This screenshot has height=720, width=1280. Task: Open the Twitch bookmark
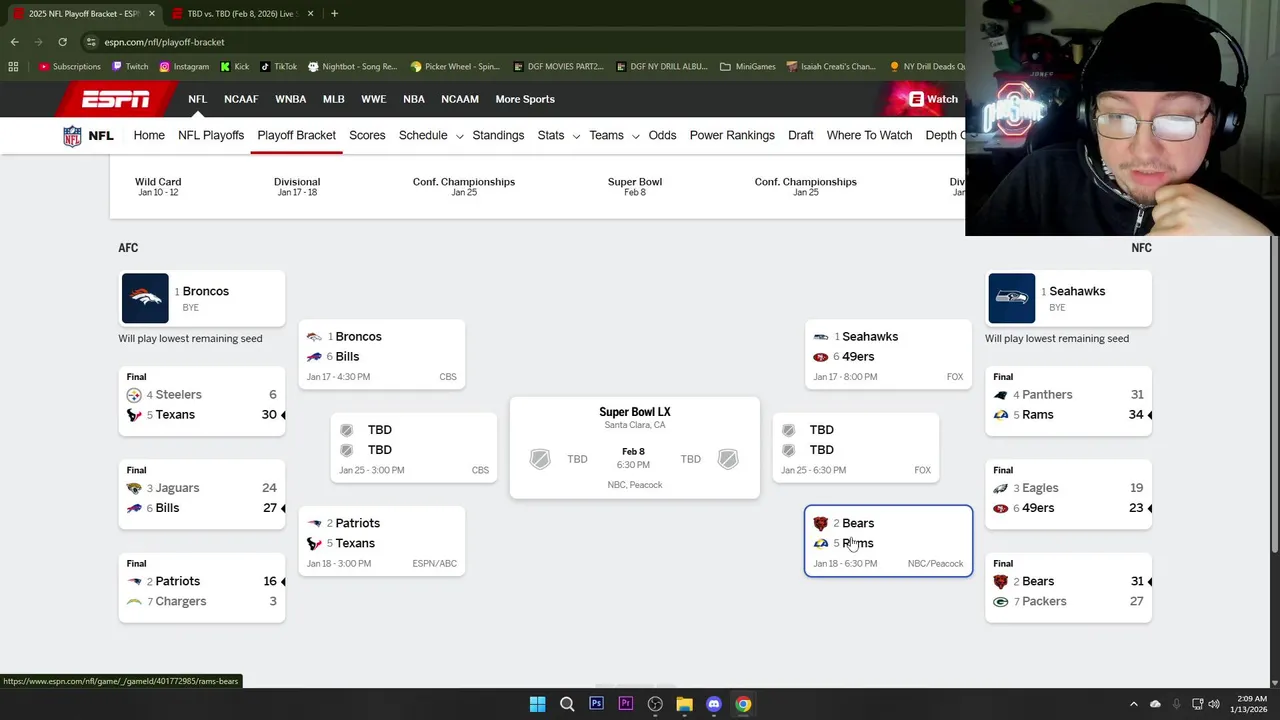(130, 67)
